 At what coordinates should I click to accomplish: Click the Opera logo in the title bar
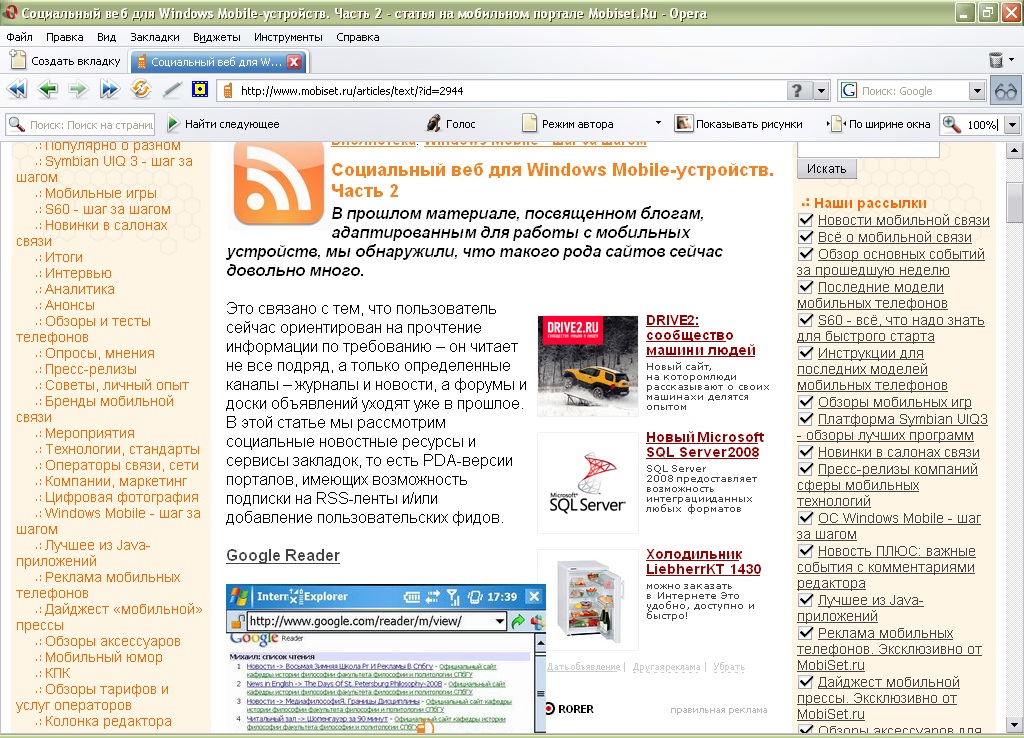[11, 12]
